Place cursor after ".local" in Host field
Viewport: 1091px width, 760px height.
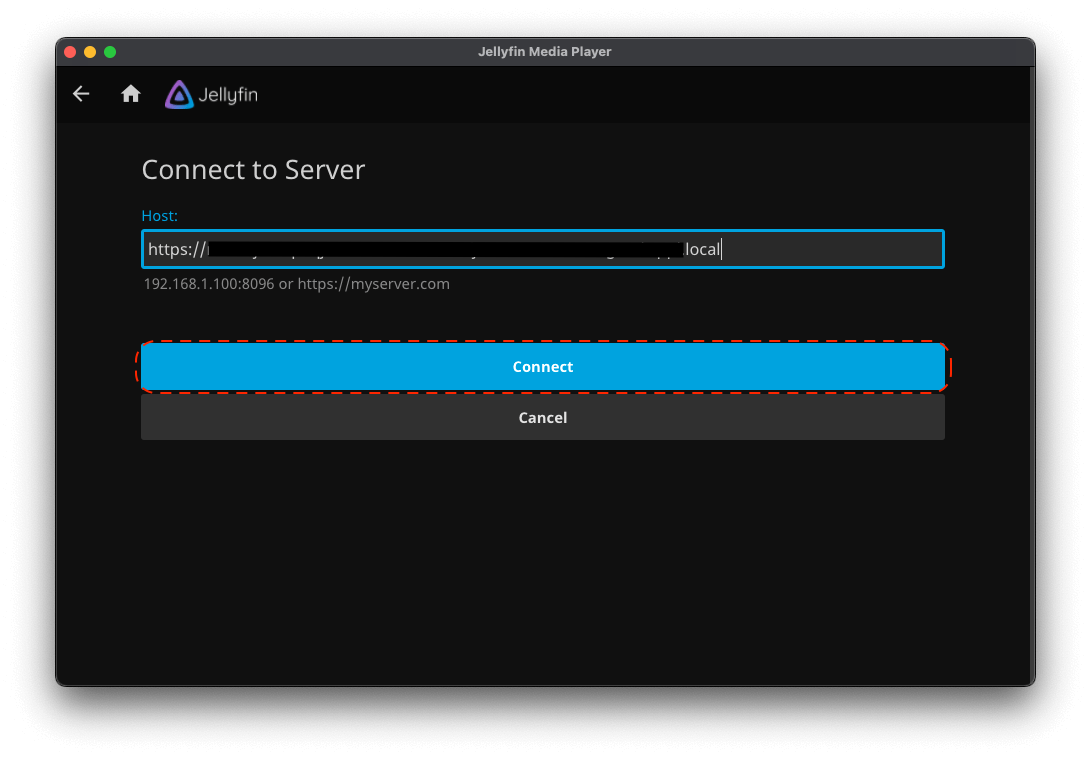pos(721,250)
